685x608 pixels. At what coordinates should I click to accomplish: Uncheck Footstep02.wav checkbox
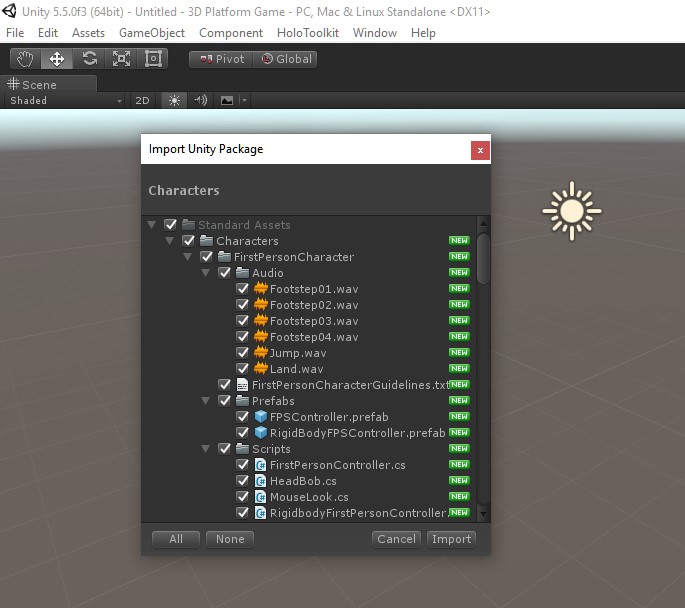point(242,304)
